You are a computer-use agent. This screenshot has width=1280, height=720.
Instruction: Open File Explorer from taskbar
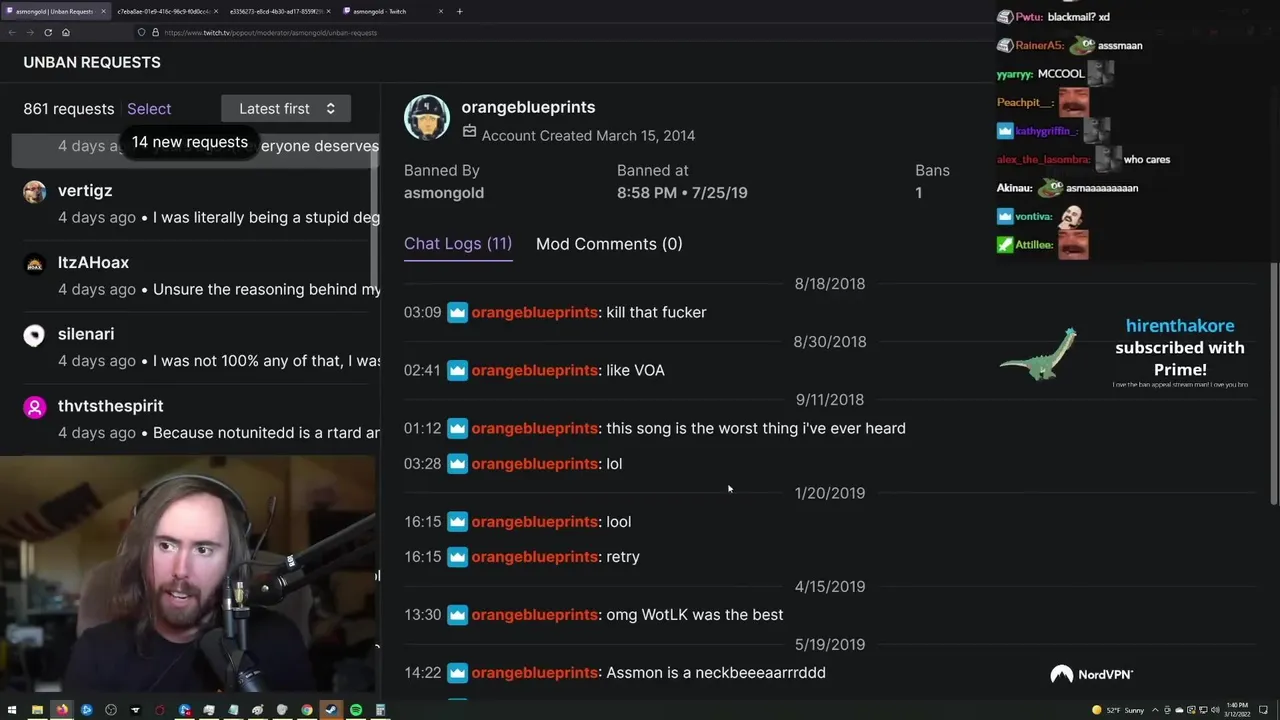38,710
